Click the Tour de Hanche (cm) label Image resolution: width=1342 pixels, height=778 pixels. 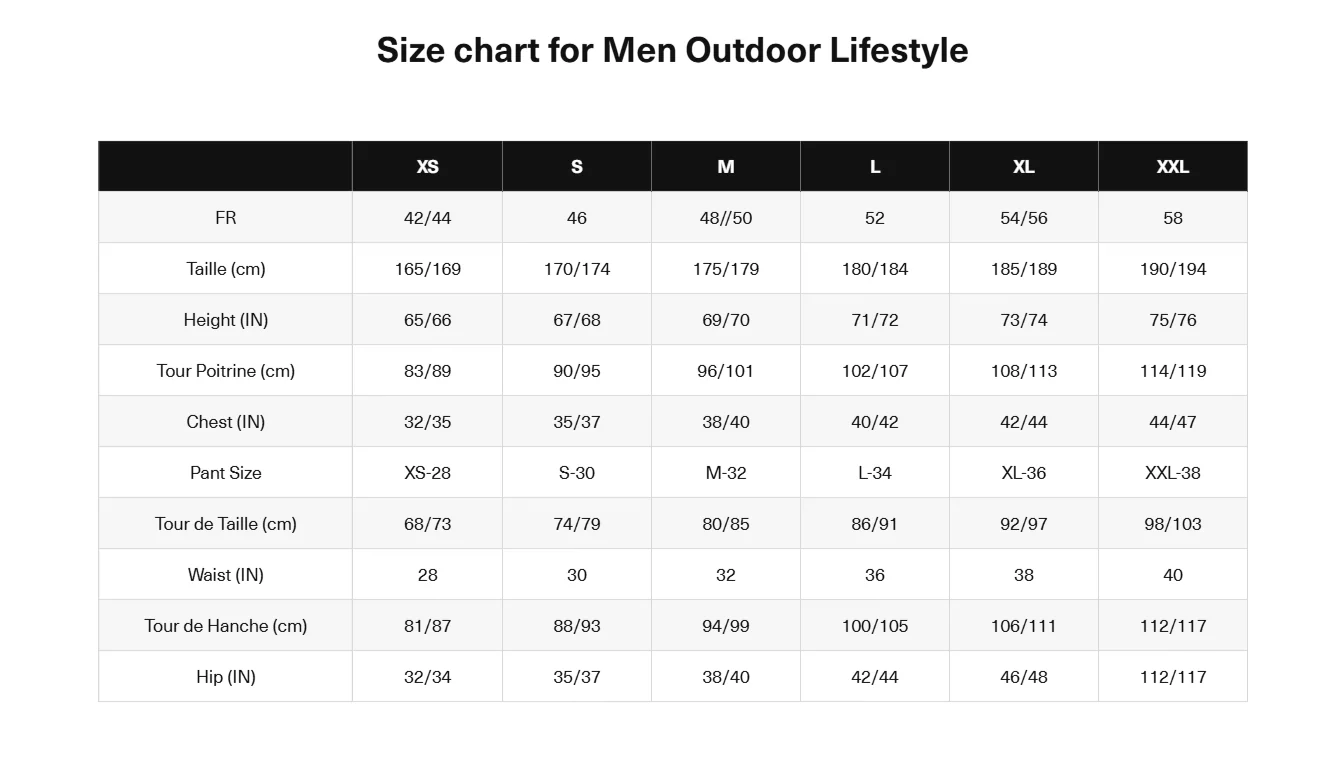pos(226,626)
